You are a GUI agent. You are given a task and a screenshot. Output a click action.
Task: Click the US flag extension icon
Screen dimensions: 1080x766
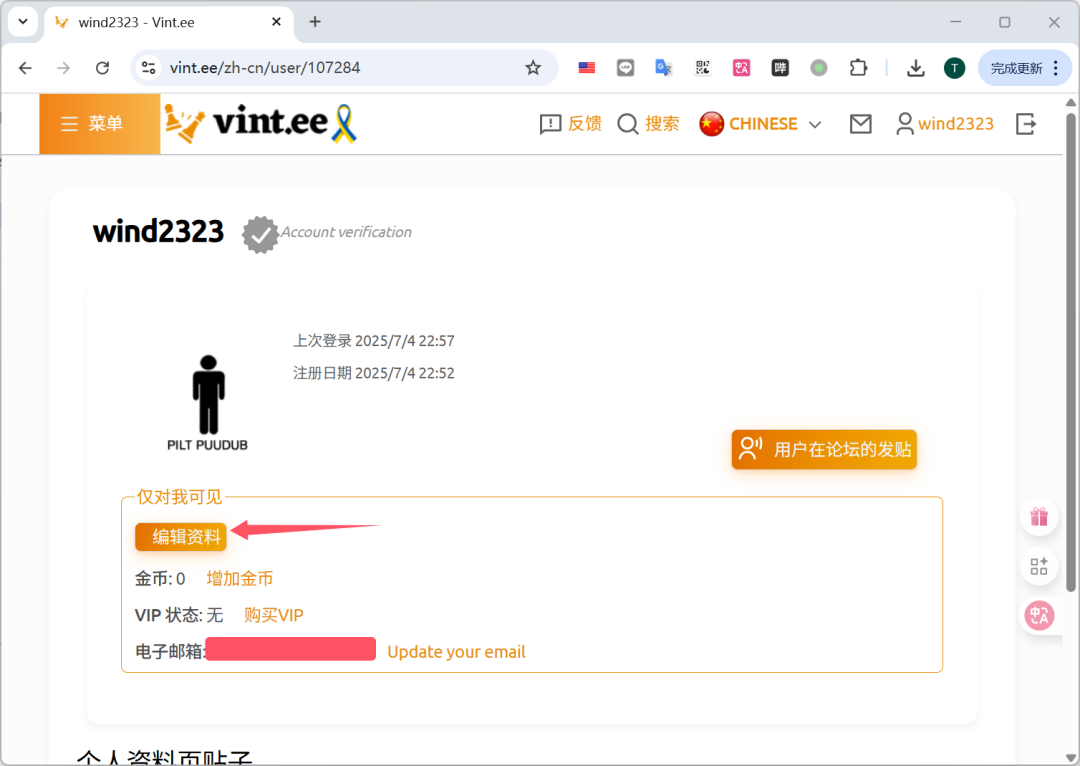pyautogui.click(x=587, y=68)
